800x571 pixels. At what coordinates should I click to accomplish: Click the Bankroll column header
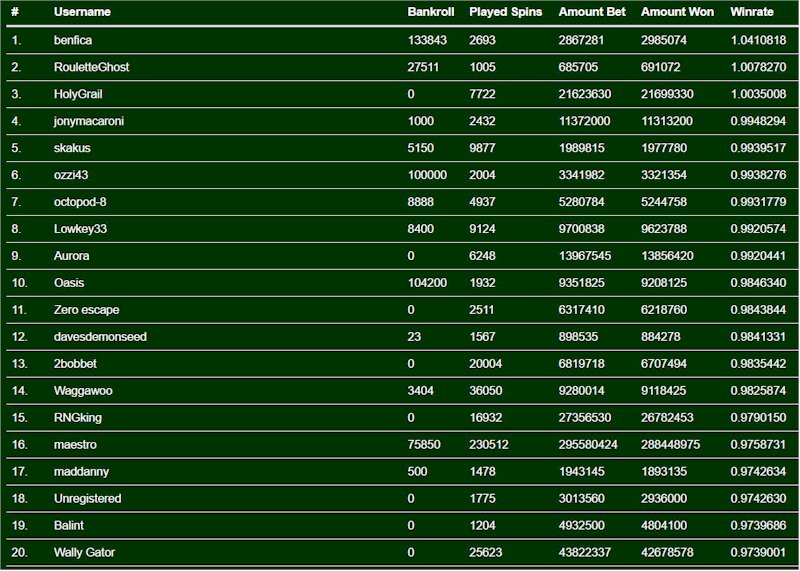click(x=431, y=12)
